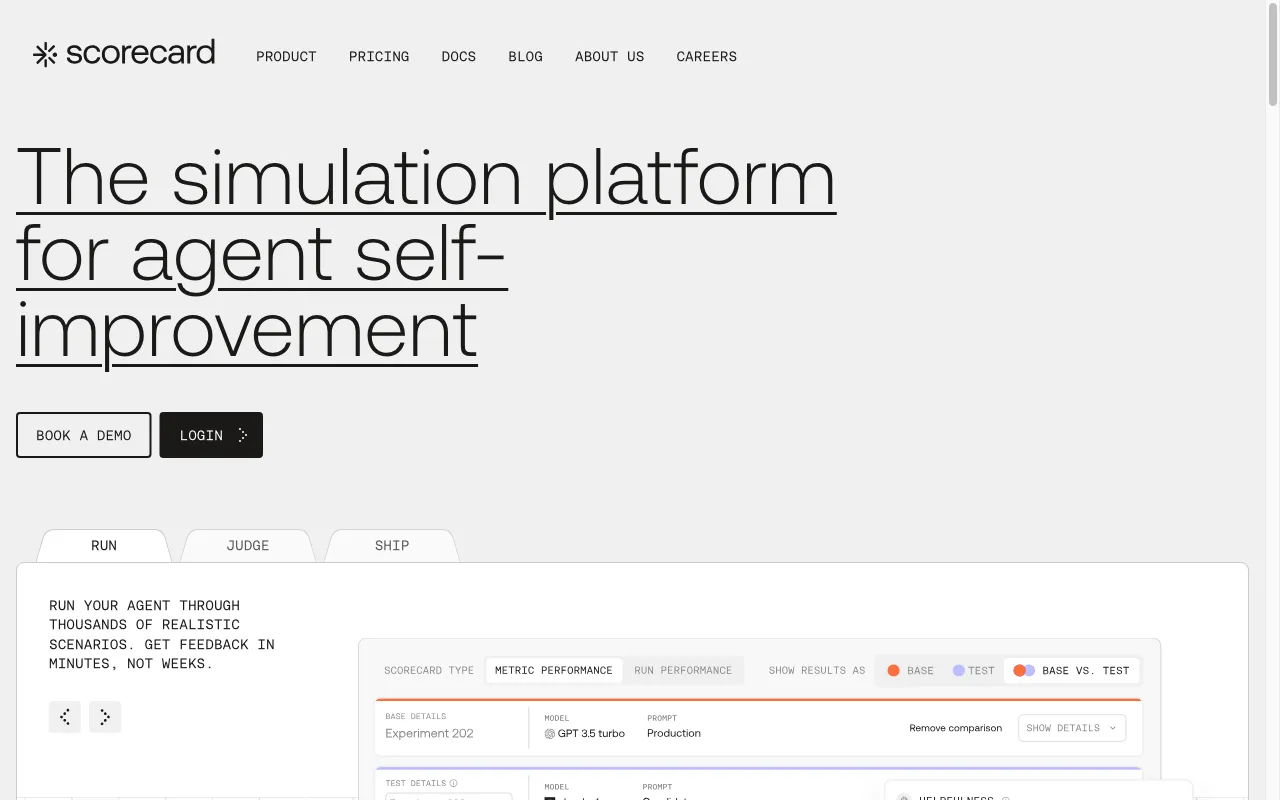Click the Experiment 202 base details text

pyautogui.click(x=429, y=733)
